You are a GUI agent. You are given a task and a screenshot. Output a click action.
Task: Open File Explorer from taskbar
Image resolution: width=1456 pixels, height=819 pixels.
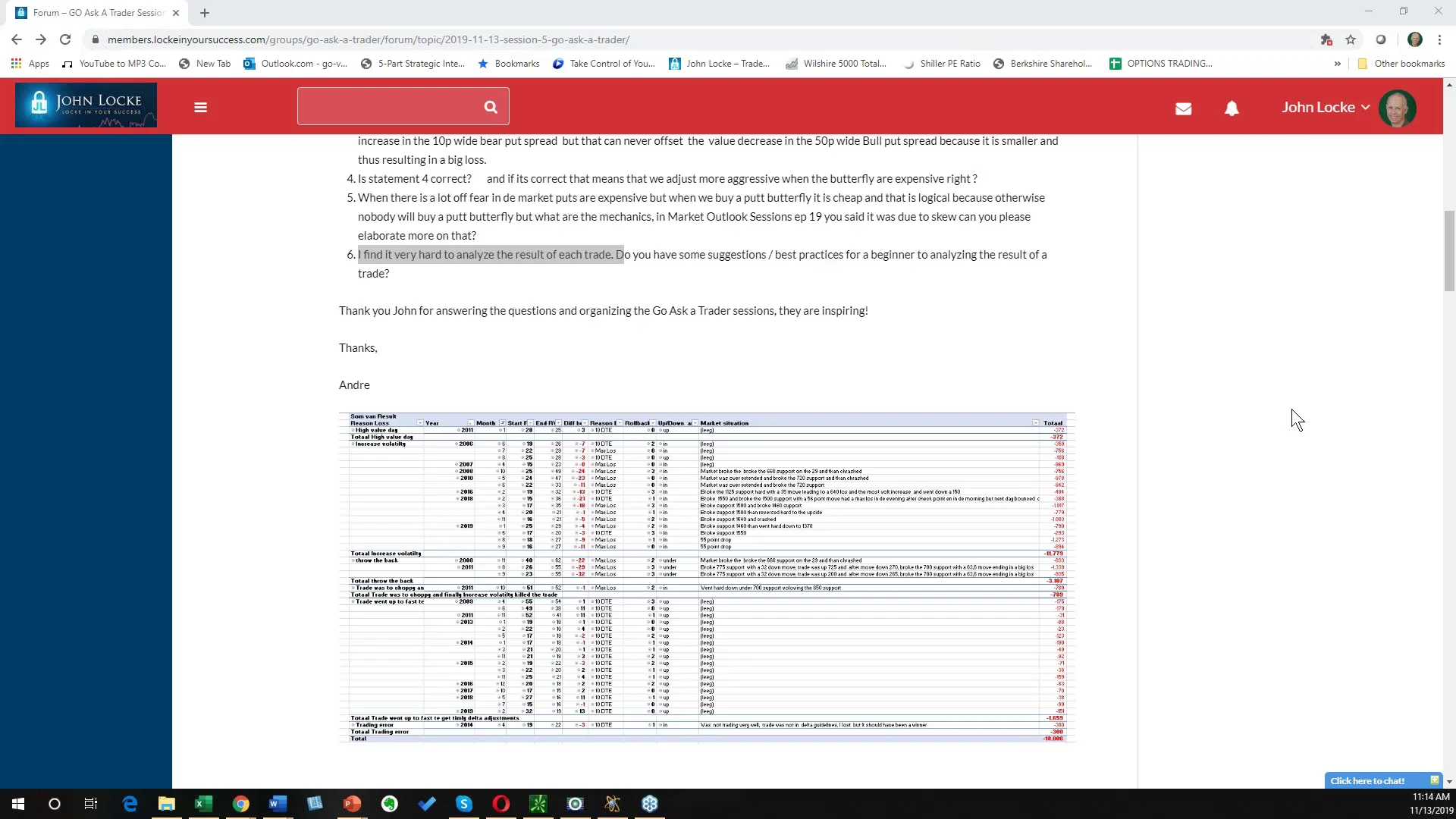tap(167, 804)
